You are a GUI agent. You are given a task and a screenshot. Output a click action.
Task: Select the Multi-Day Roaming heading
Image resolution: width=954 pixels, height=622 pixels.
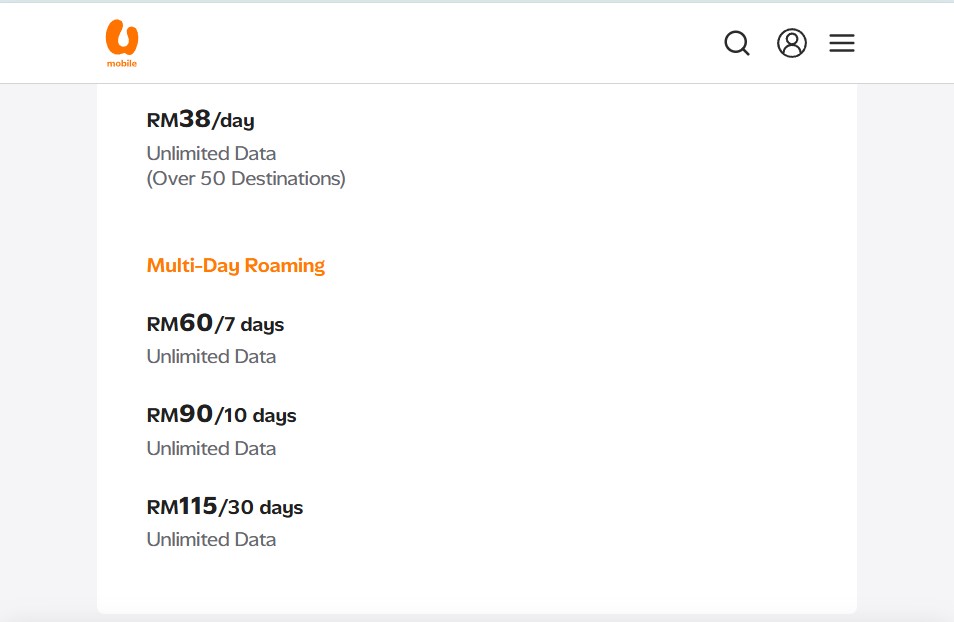point(236,265)
